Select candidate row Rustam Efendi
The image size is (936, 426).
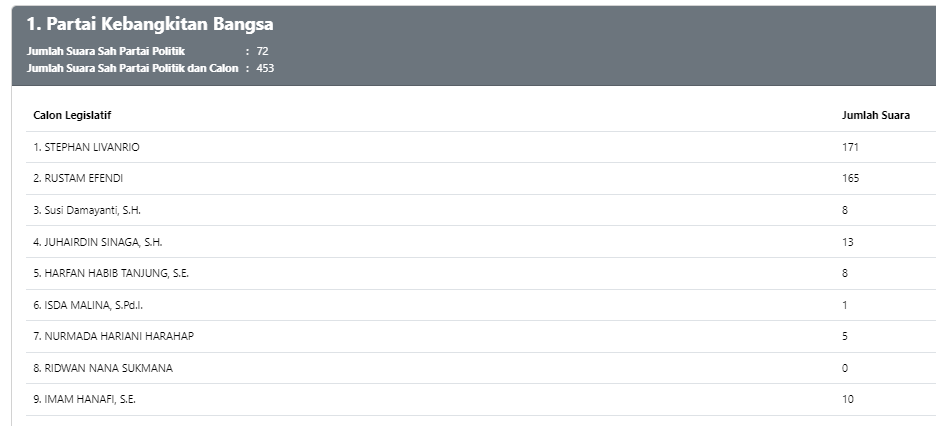tap(77, 178)
